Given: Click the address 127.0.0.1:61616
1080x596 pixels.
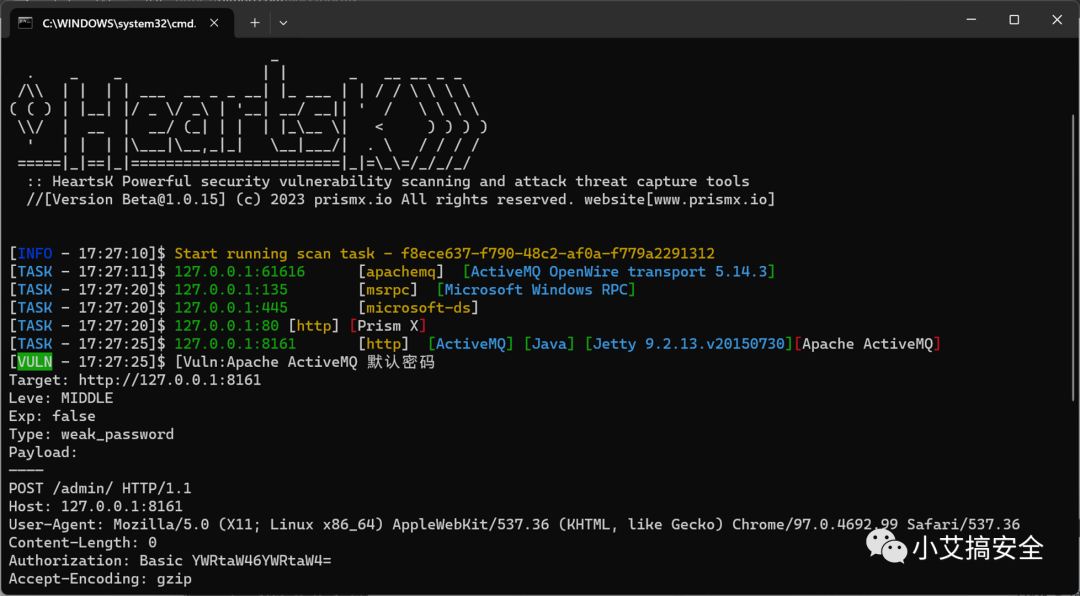Looking at the screenshot, I should pyautogui.click(x=240, y=271).
